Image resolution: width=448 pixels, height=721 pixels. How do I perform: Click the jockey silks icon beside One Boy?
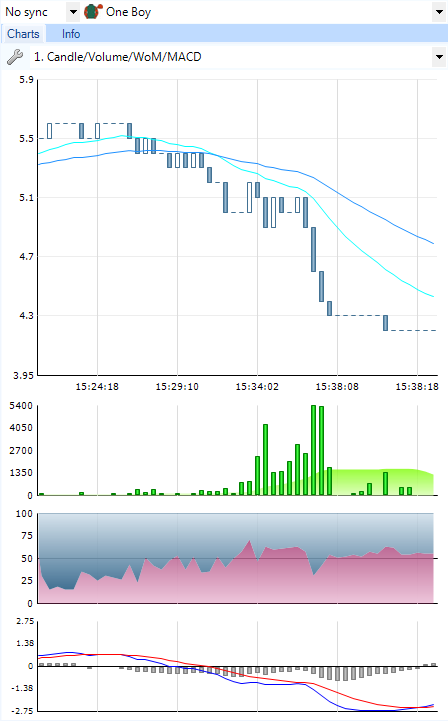93,11
